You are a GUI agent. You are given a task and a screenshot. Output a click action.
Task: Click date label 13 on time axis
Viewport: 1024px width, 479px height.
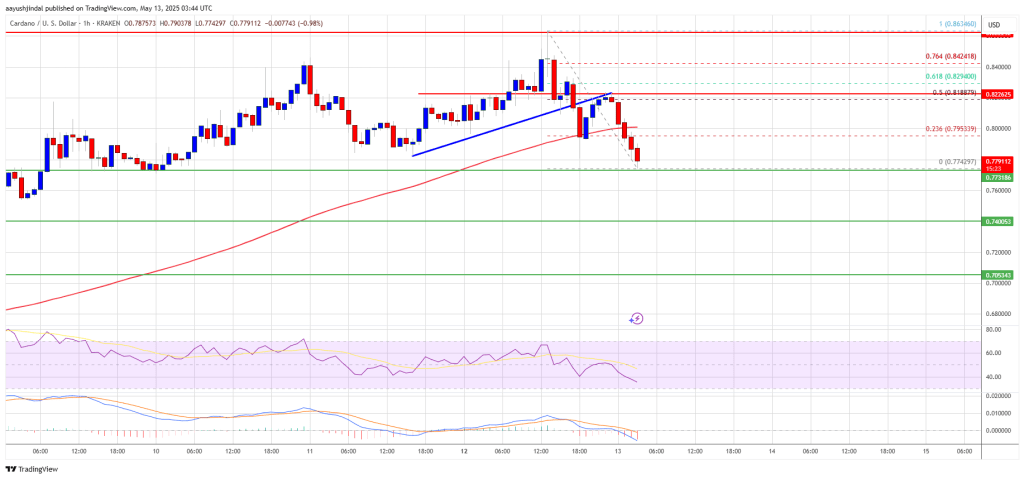pyautogui.click(x=618, y=451)
